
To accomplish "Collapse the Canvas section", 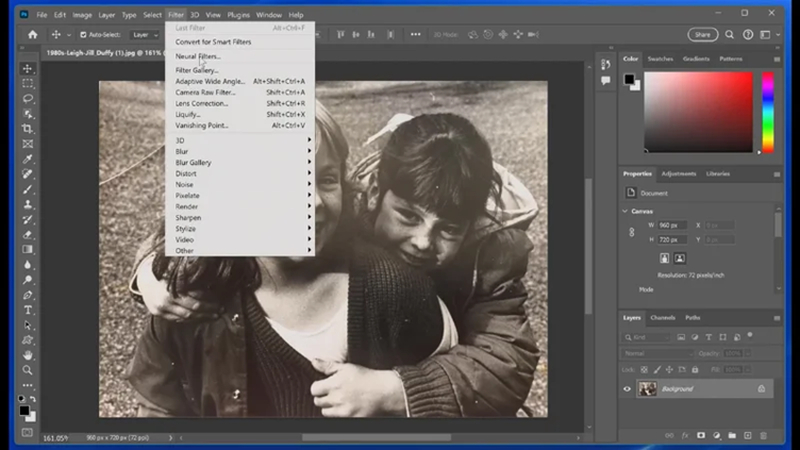I will [x=625, y=211].
